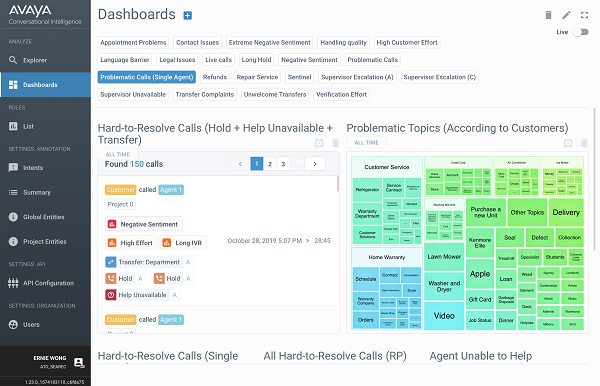Click ALL TIME filter on Problematic Topics
Screen dimensions: 600x386
pyautogui.click(x=366, y=143)
